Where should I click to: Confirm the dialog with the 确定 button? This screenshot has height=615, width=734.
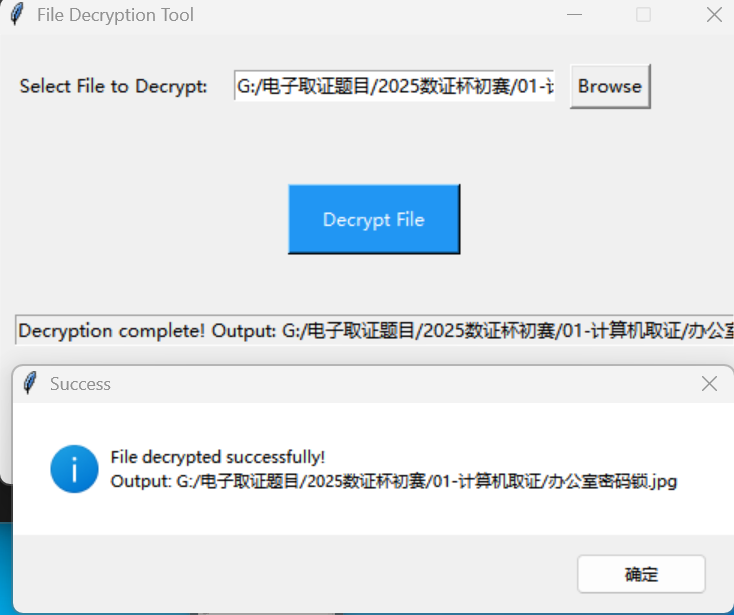pyautogui.click(x=641, y=574)
